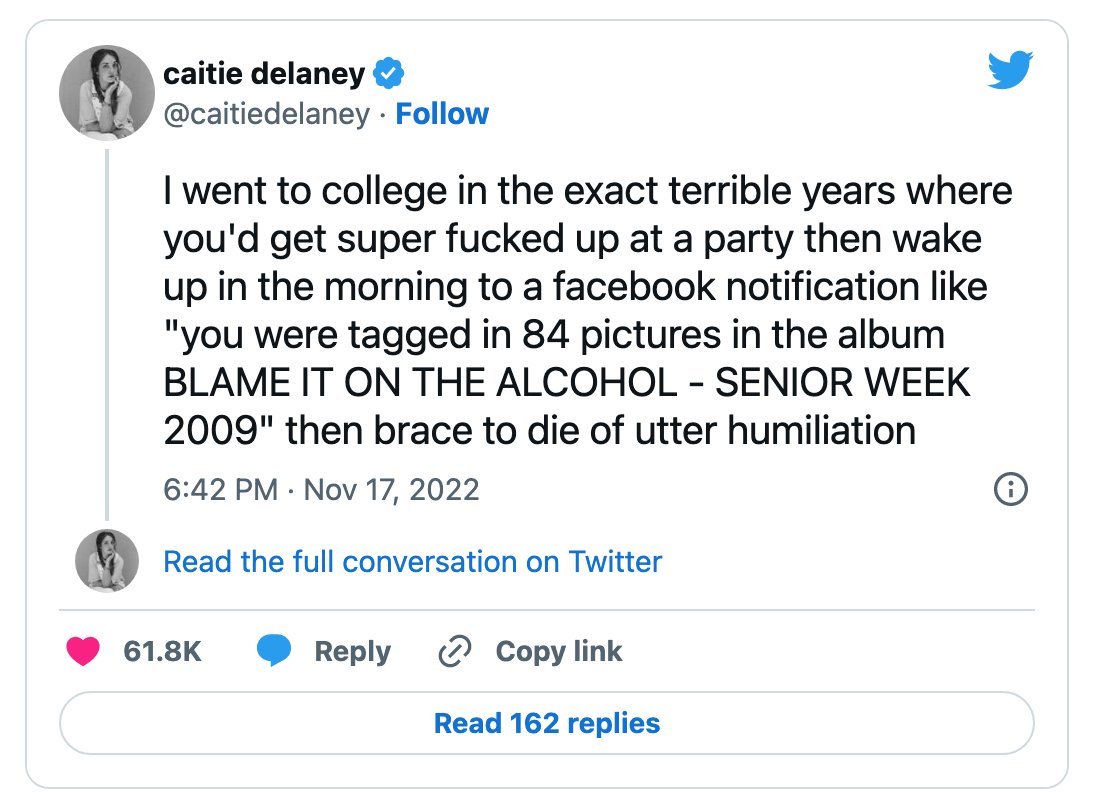Click the tweet body text about college
The image size is (1096, 812).
point(587,310)
